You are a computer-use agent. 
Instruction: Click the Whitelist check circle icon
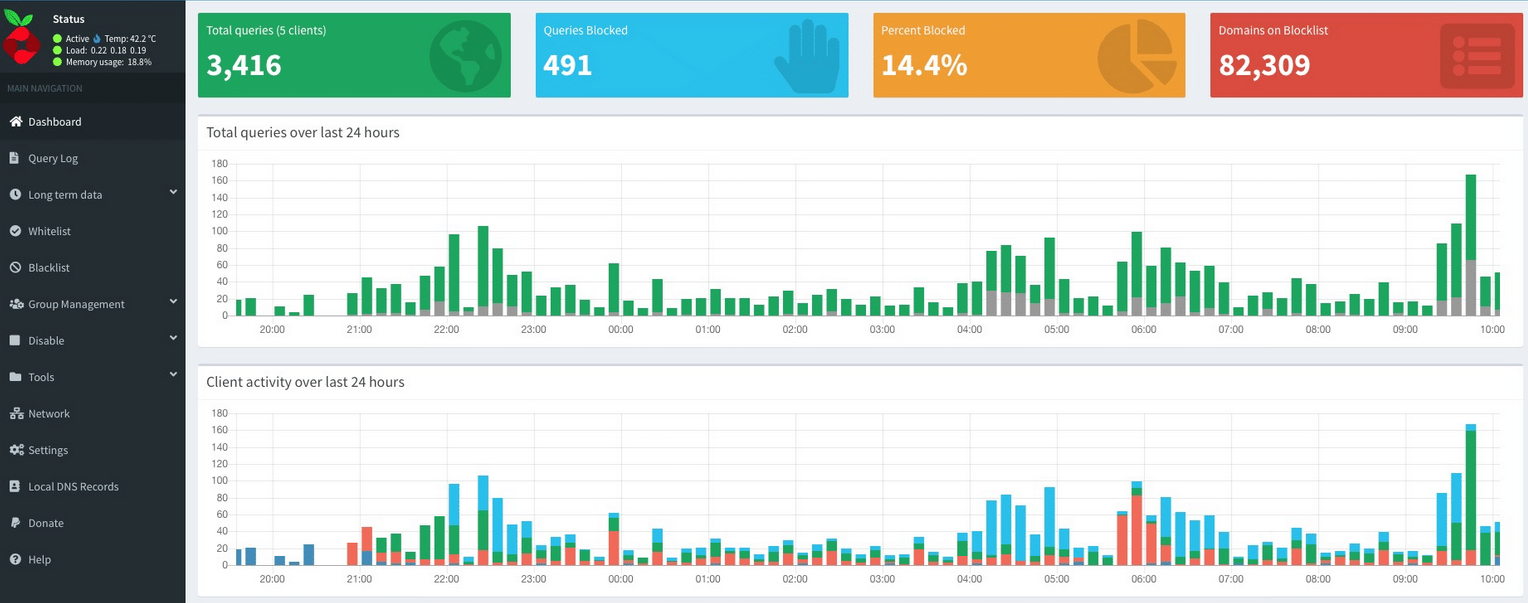15,231
